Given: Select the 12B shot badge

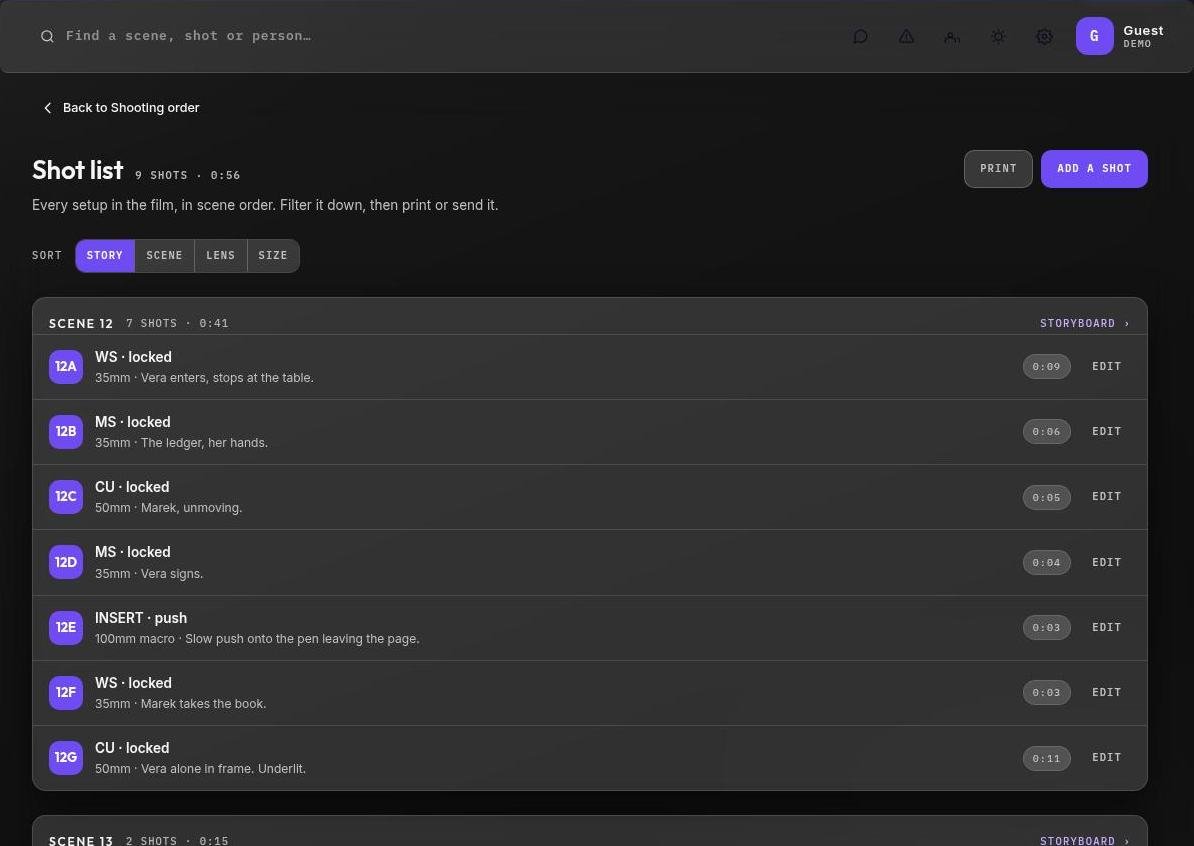Looking at the screenshot, I should (65, 432).
